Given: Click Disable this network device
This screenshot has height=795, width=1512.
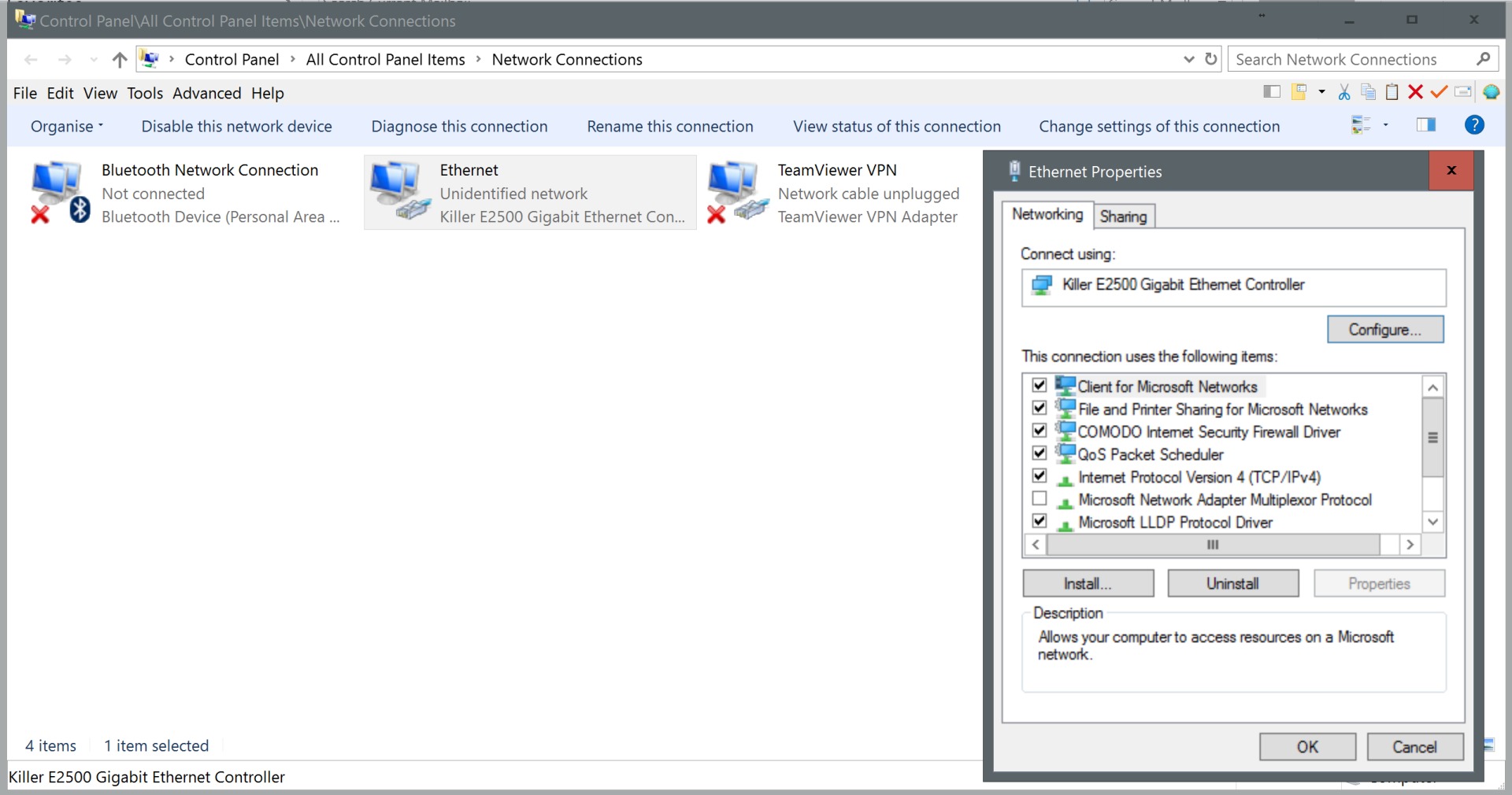Looking at the screenshot, I should tap(236, 126).
